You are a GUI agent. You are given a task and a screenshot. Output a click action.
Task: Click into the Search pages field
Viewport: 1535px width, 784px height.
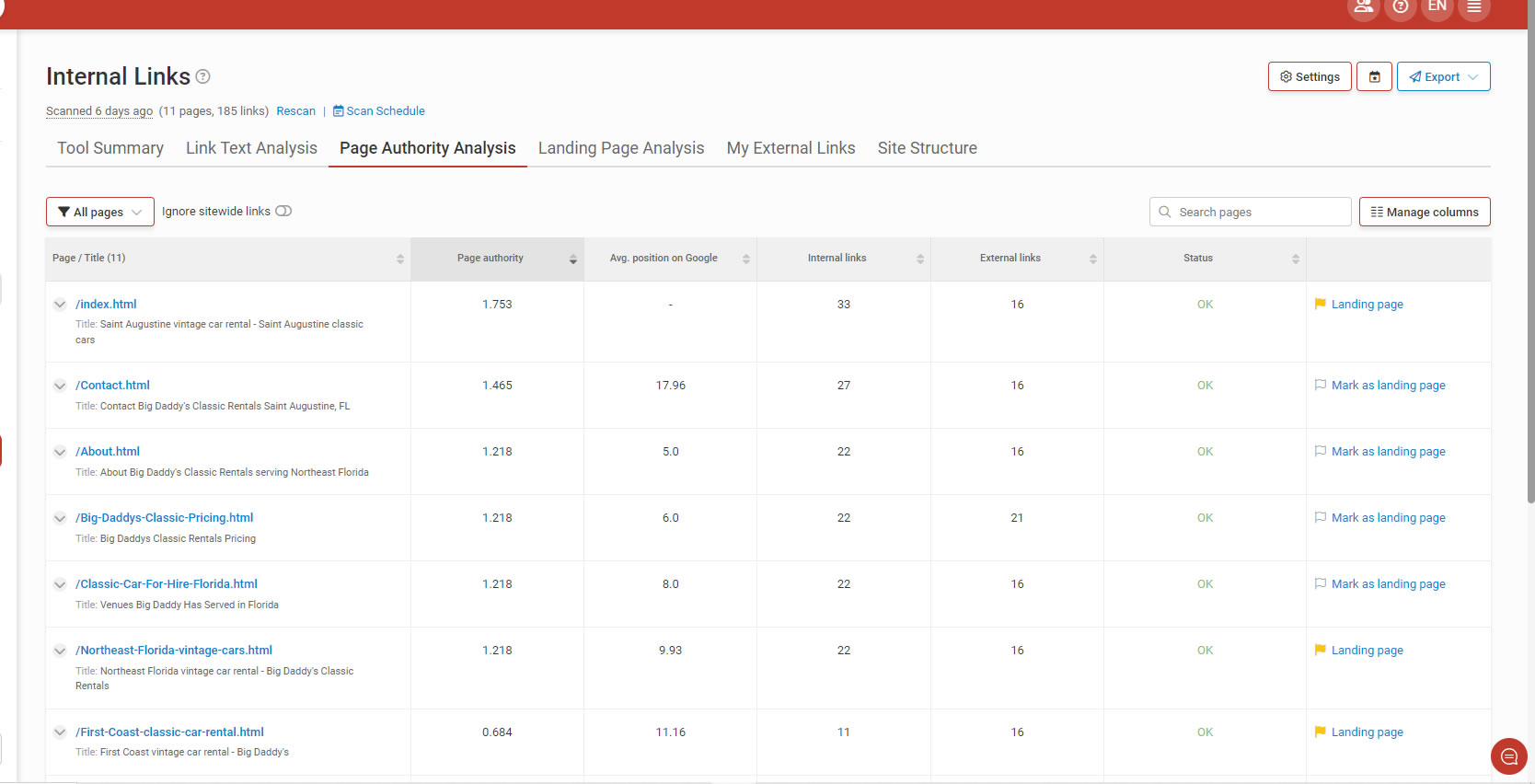click(x=1250, y=212)
